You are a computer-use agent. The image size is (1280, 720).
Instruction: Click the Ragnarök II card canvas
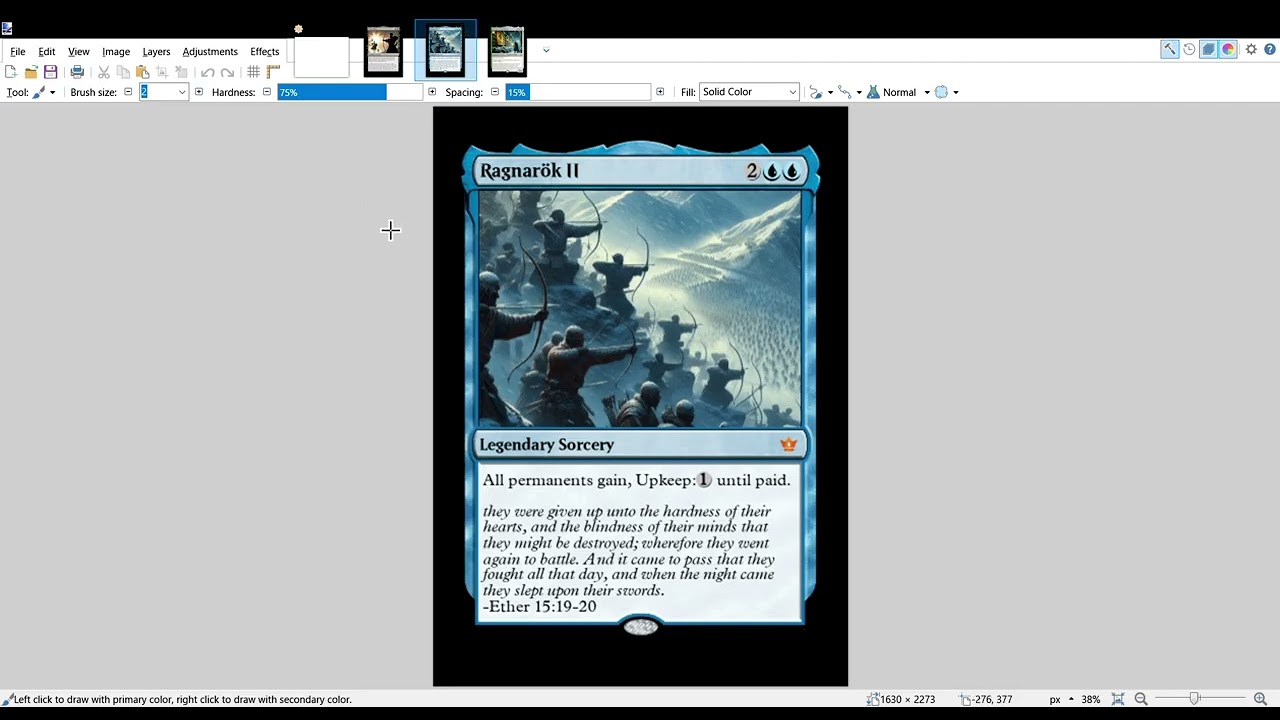coord(640,396)
